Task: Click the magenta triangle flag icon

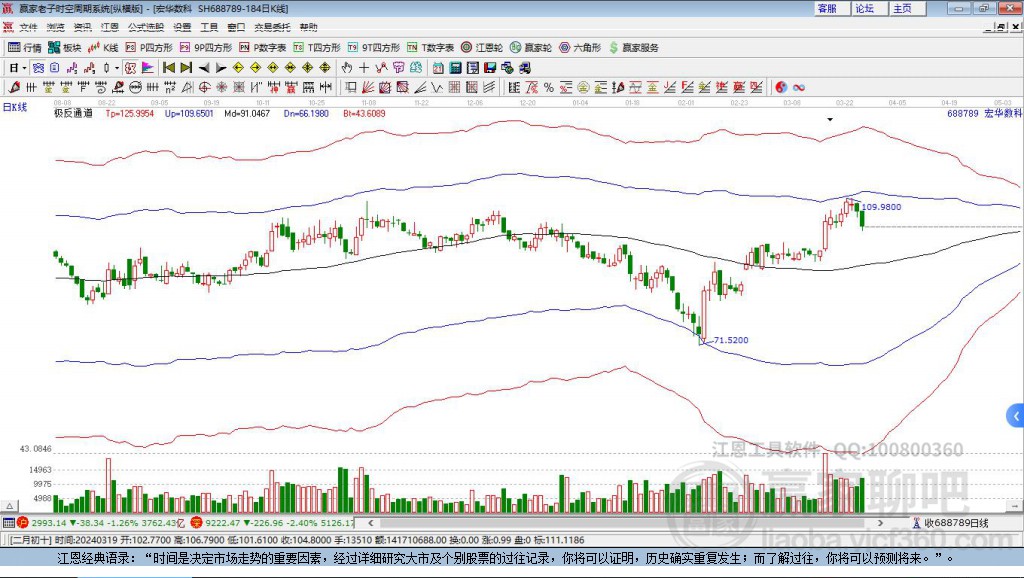Action: click(148, 68)
